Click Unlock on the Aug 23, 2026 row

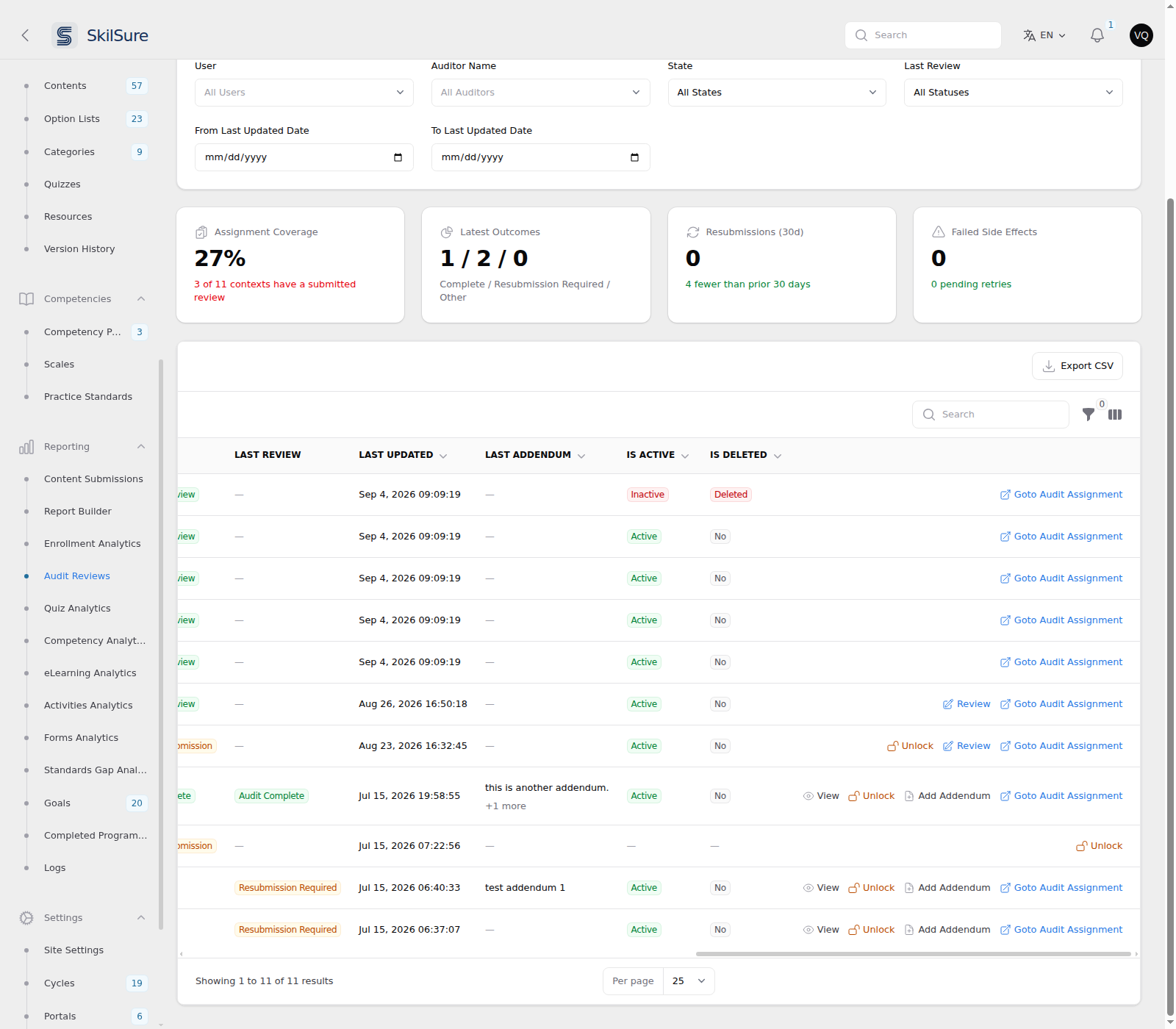(x=910, y=746)
